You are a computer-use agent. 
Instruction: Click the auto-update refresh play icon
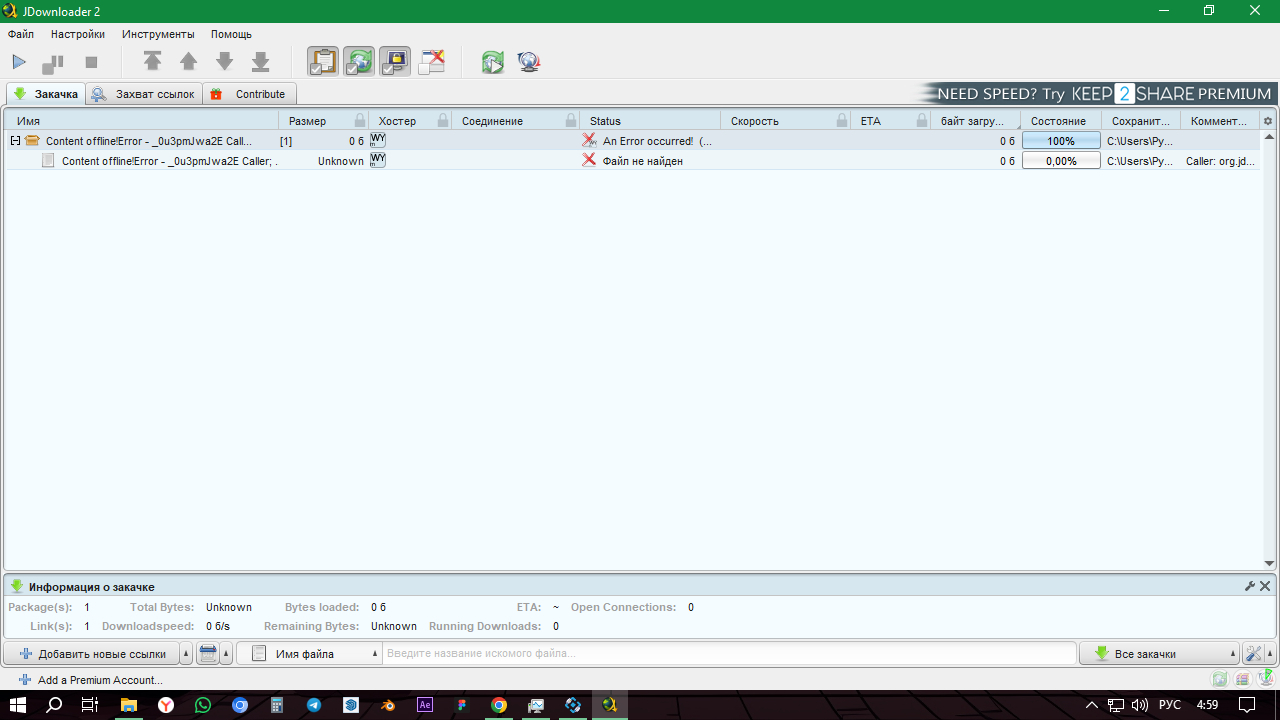(x=492, y=62)
